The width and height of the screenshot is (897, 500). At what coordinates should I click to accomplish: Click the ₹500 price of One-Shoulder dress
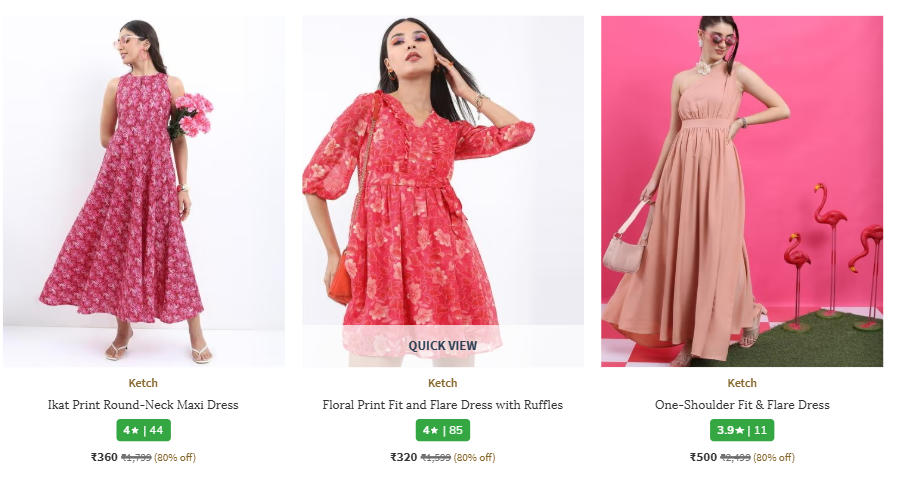[703, 457]
